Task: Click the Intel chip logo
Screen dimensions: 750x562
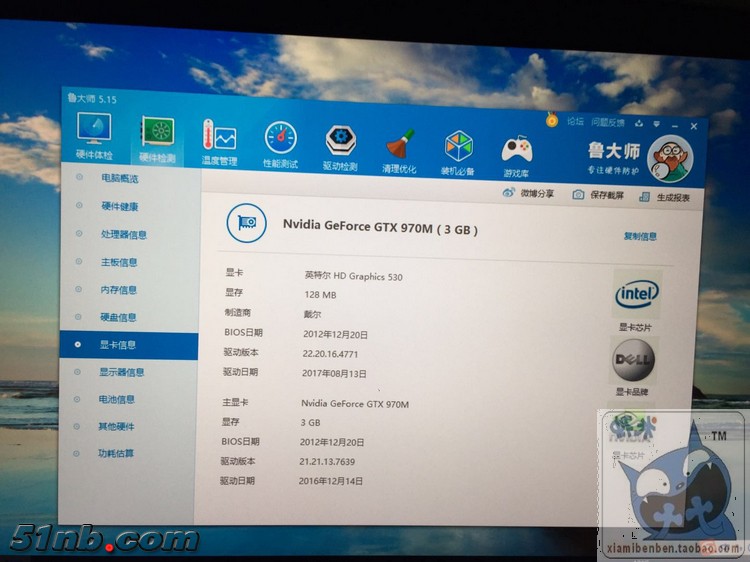Action: [x=636, y=294]
